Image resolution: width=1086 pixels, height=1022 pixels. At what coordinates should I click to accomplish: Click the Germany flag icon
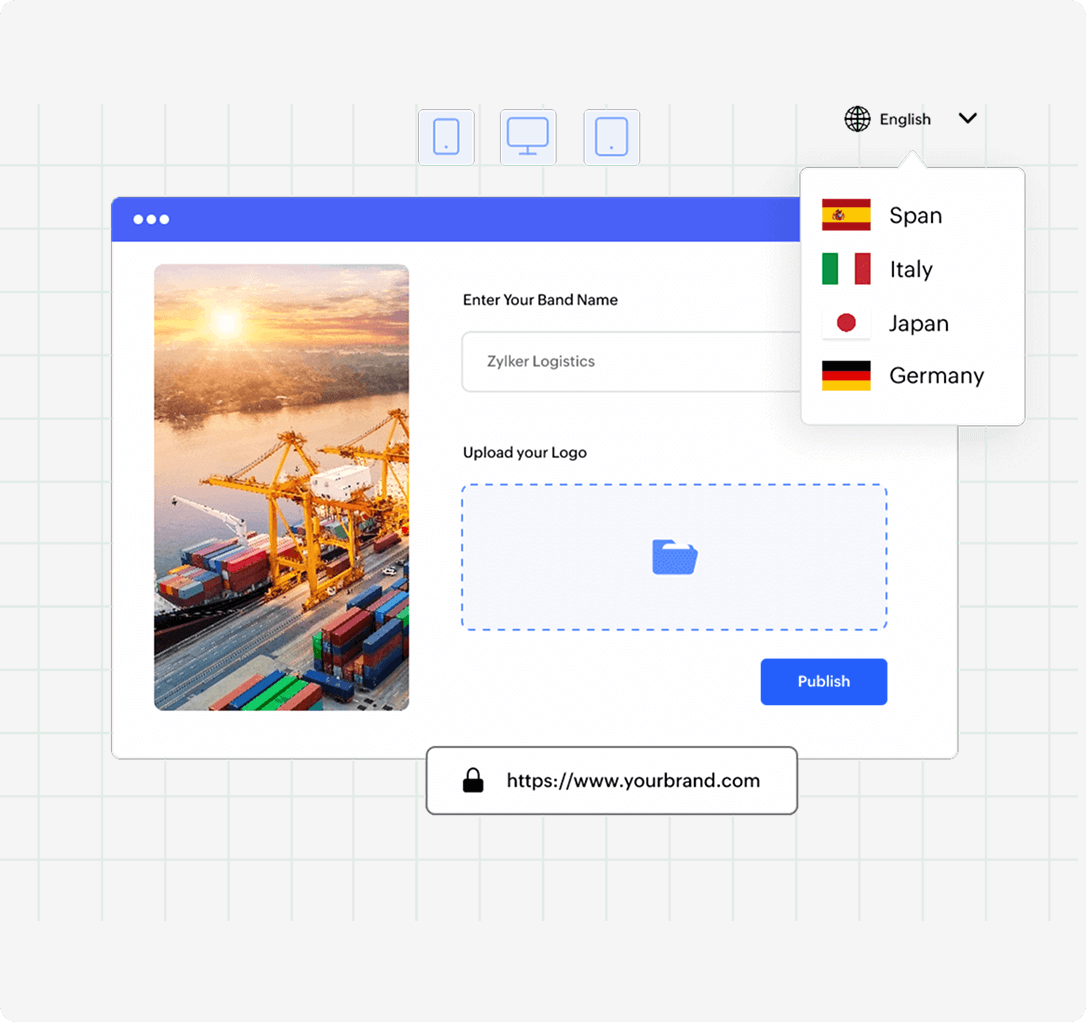[846, 375]
